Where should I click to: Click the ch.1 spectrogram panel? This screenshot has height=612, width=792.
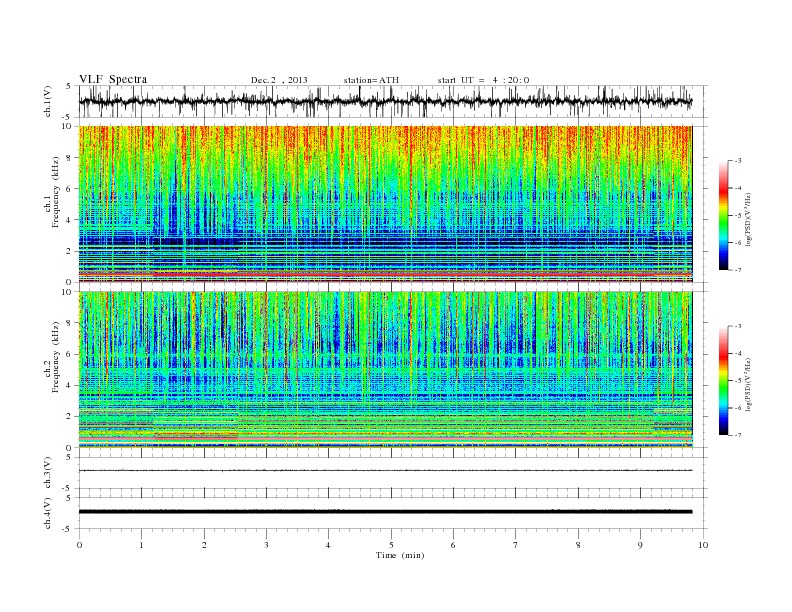click(385, 204)
